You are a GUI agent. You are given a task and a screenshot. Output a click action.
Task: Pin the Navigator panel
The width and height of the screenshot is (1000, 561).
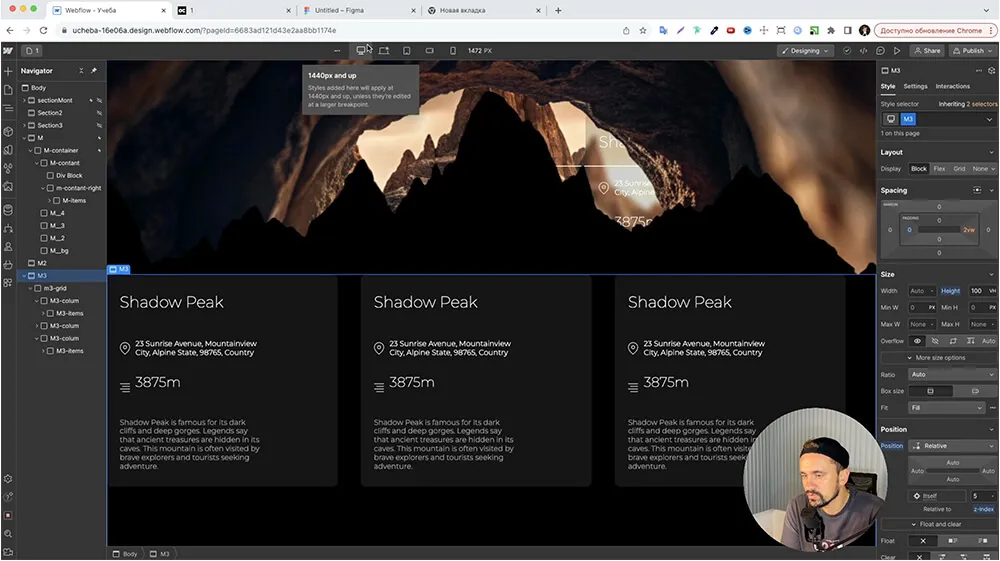pyautogui.click(x=94, y=71)
